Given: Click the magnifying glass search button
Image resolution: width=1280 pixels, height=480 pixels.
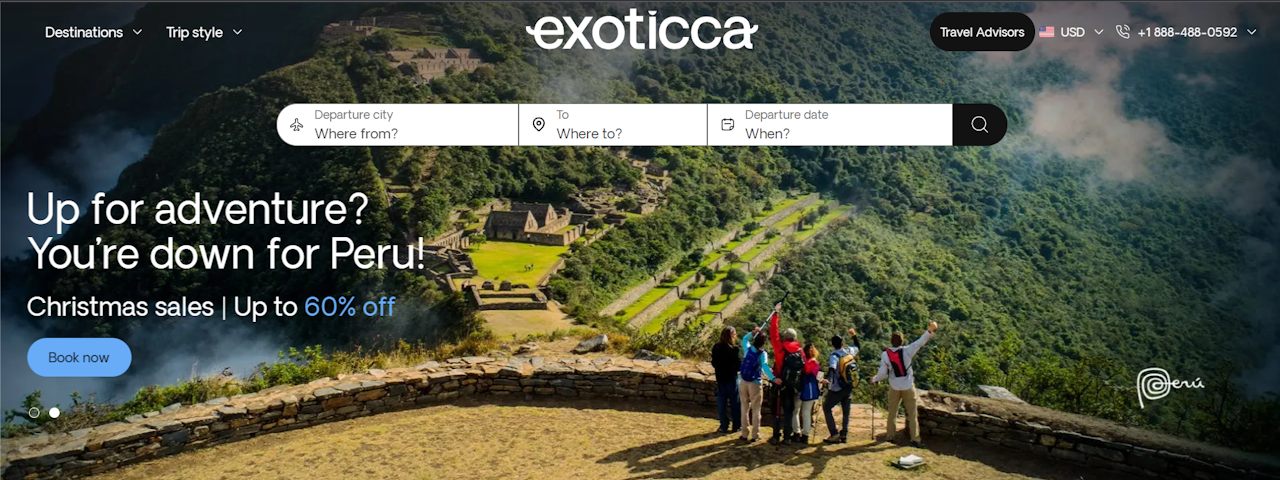Looking at the screenshot, I should 979,125.
